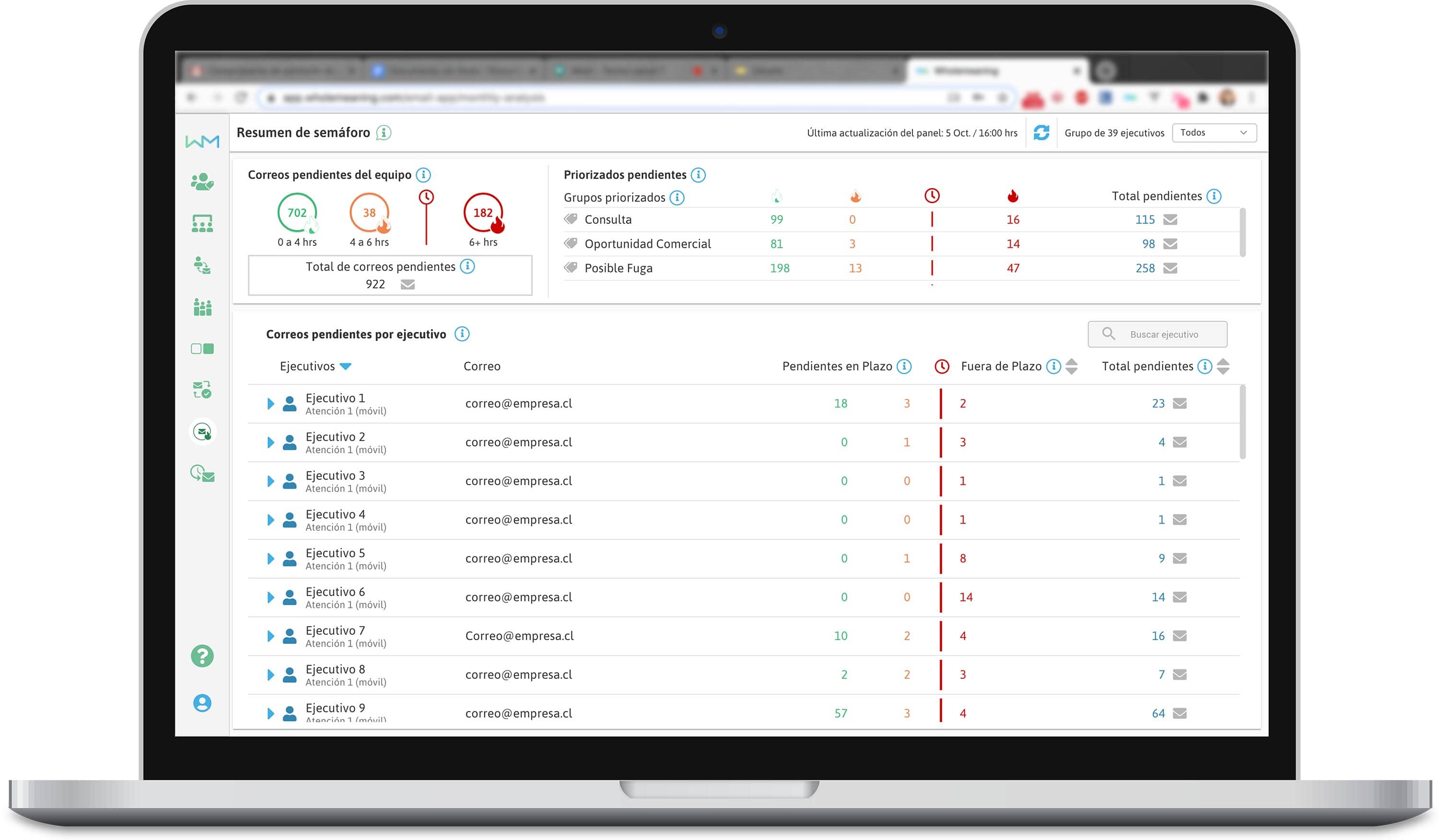Open the team board sidebar icon
The image size is (1439, 840).
point(202,224)
